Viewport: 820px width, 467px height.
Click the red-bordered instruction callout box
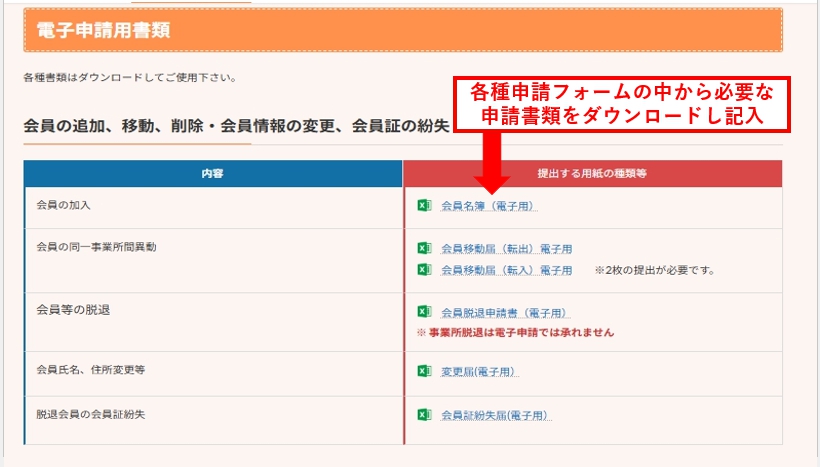[x=623, y=104]
